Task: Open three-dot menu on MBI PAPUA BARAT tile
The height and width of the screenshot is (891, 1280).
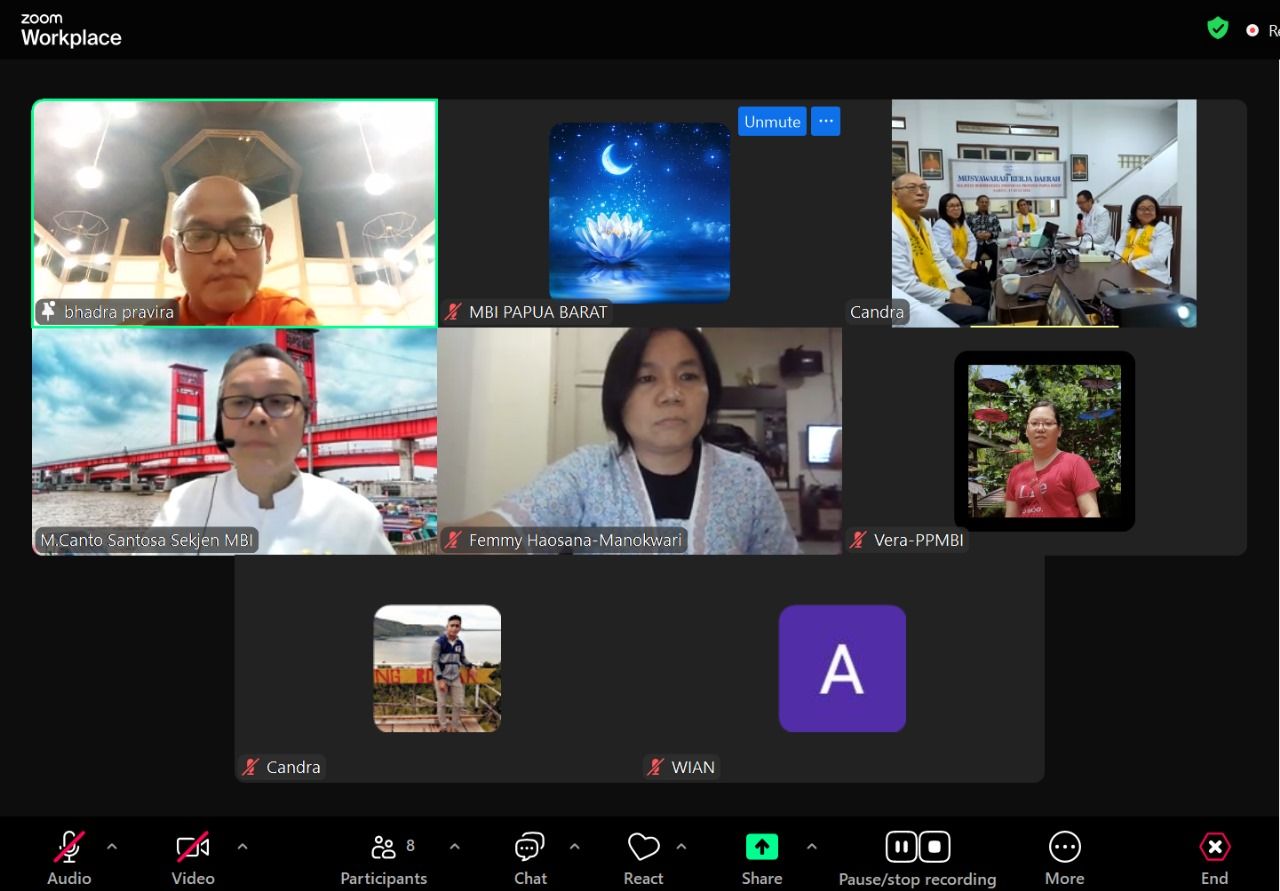Action: pyautogui.click(x=825, y=121)
